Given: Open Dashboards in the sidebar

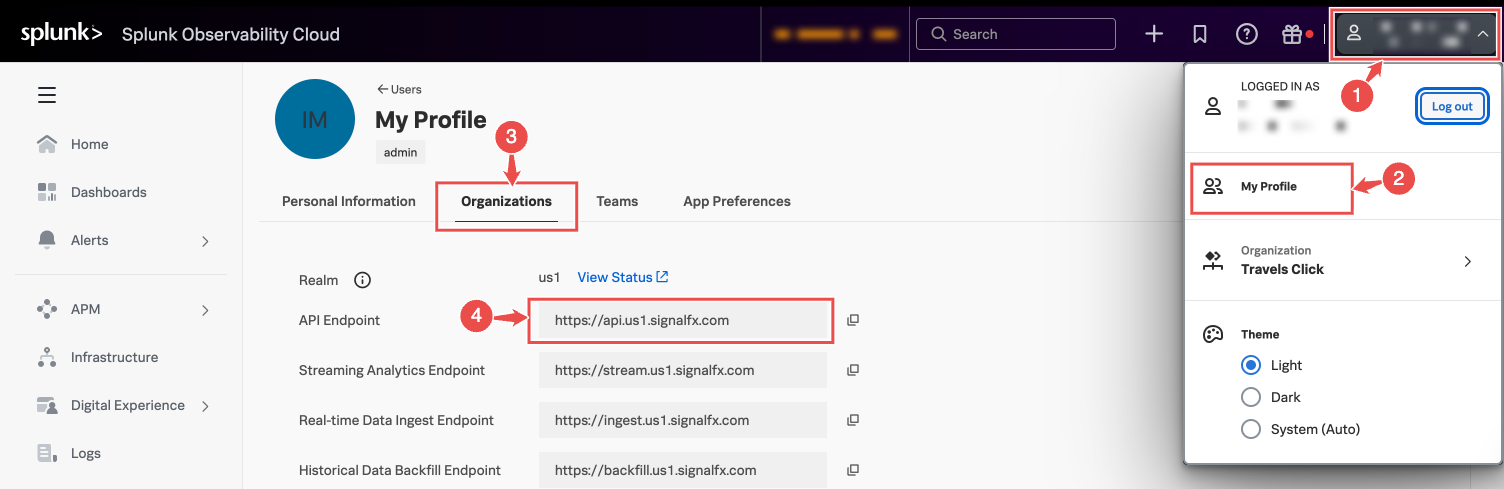Looking at the screenshot, I should click(109, 192).
